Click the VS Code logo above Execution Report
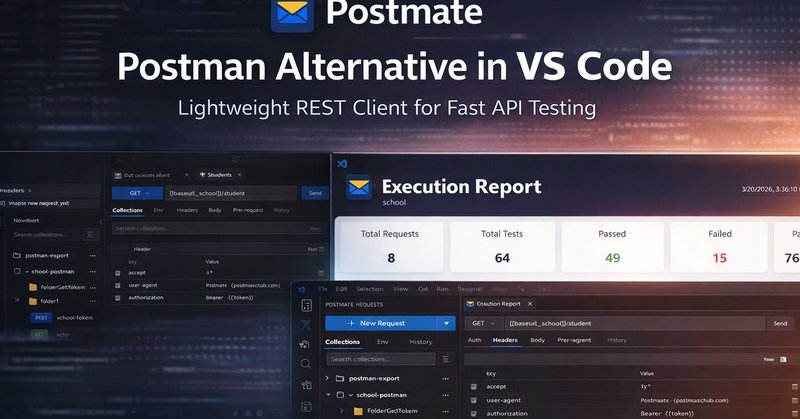Viewport: 800px width, 419px height. (342, 163)
